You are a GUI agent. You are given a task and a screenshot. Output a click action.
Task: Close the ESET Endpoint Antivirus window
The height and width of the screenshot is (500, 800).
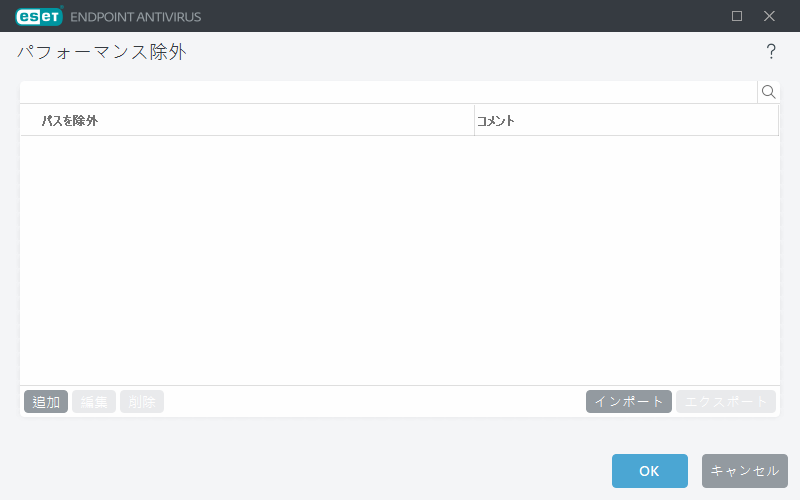[x=769, y=16]
